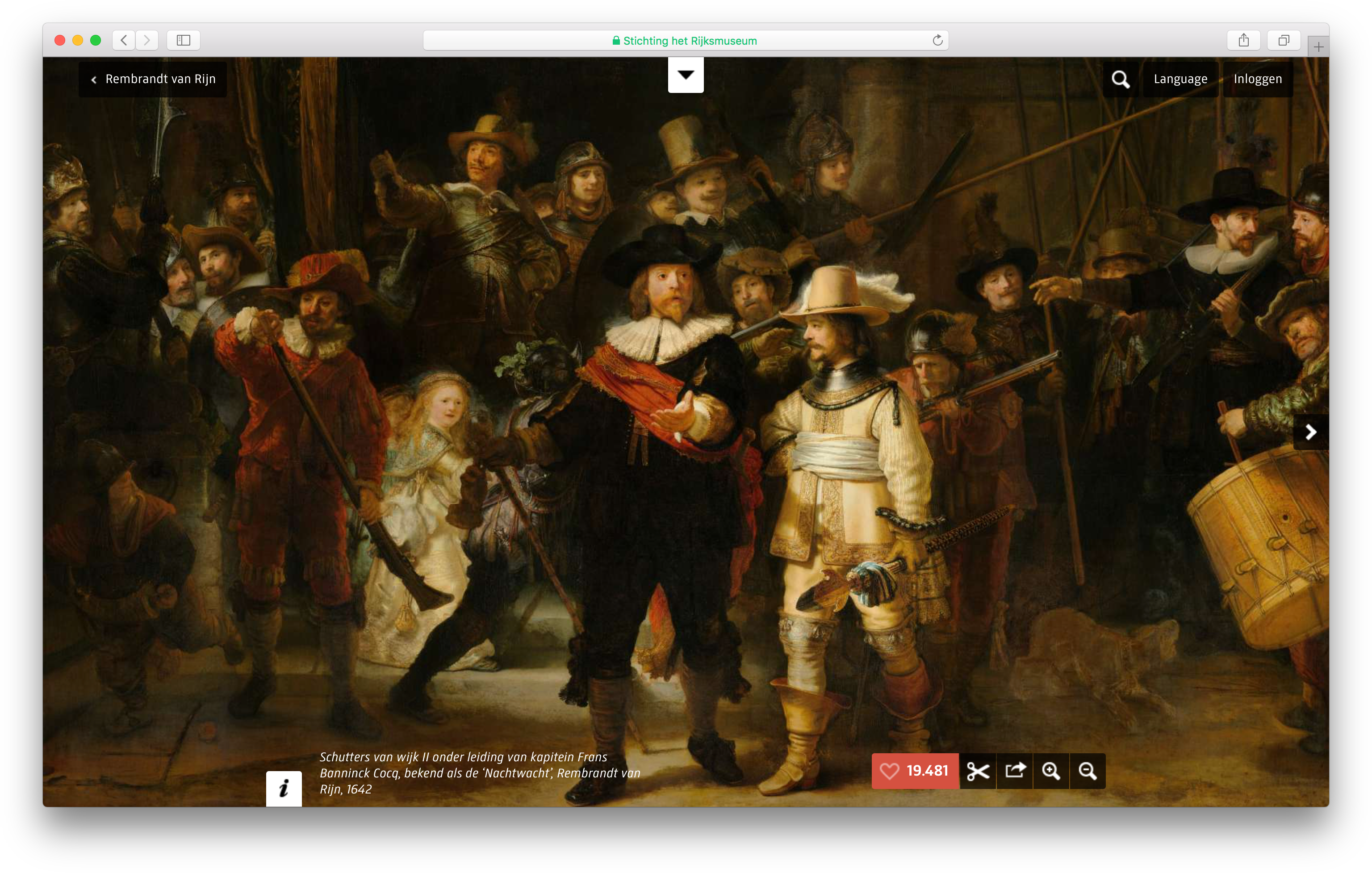Image resolution: width=1372 pixels, height=873 pixels.
Task: Click Inloggen to log in
Action: click(x=1258, y=79)
